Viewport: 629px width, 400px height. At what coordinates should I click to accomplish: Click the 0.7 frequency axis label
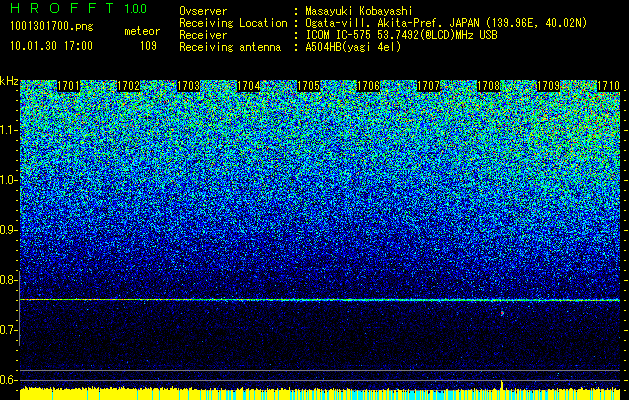(x=8, y=330)
